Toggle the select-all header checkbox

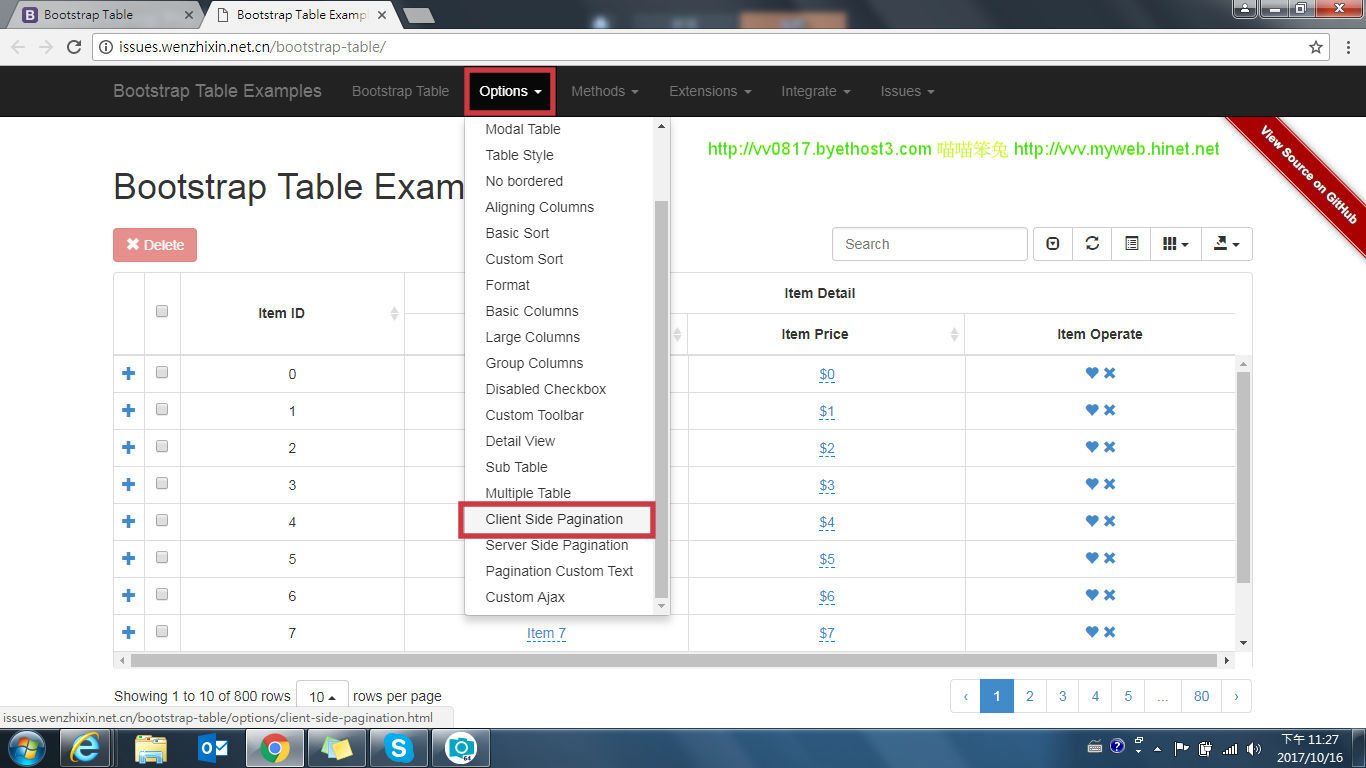(162, 311)
